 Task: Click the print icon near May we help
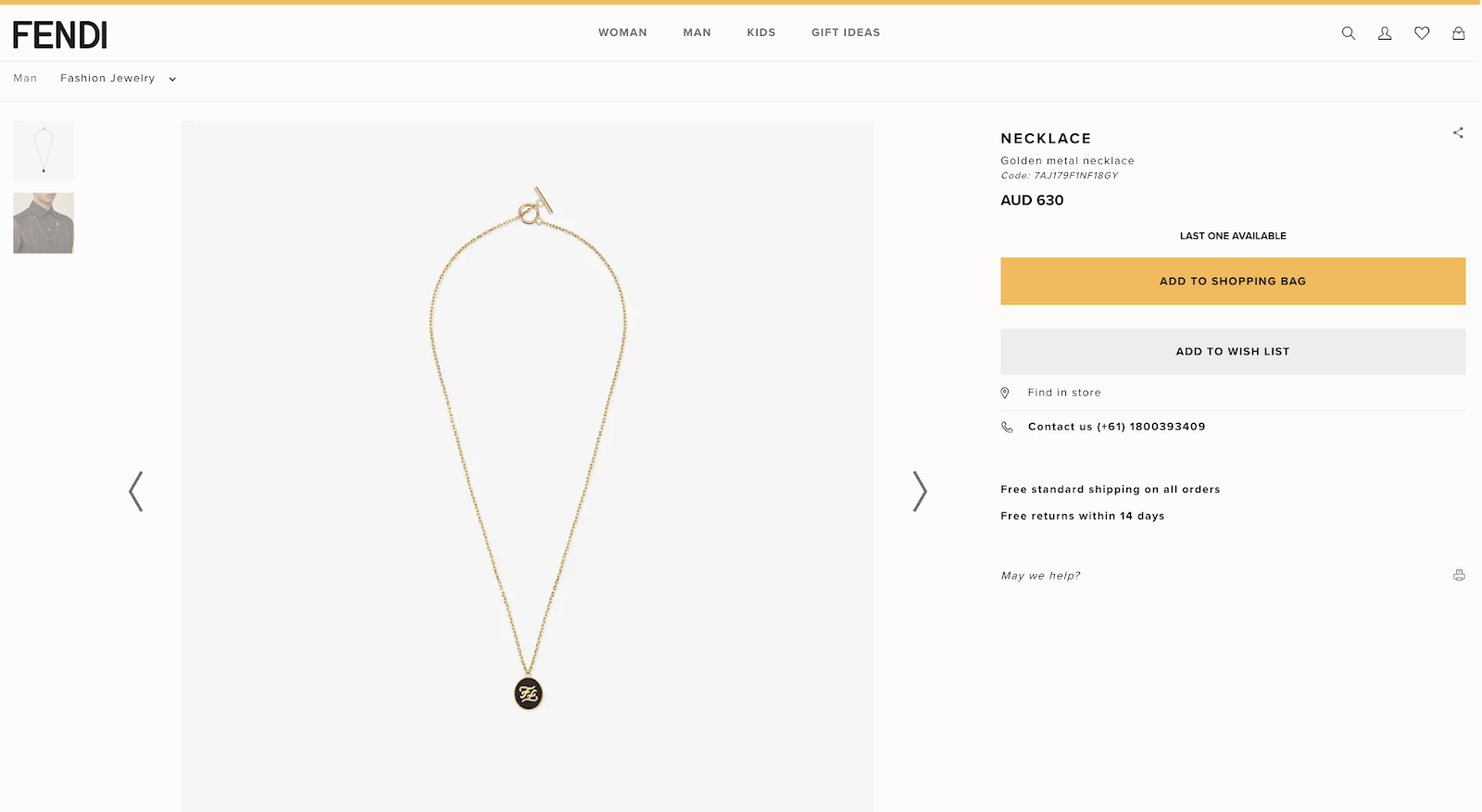(1459, 575)
